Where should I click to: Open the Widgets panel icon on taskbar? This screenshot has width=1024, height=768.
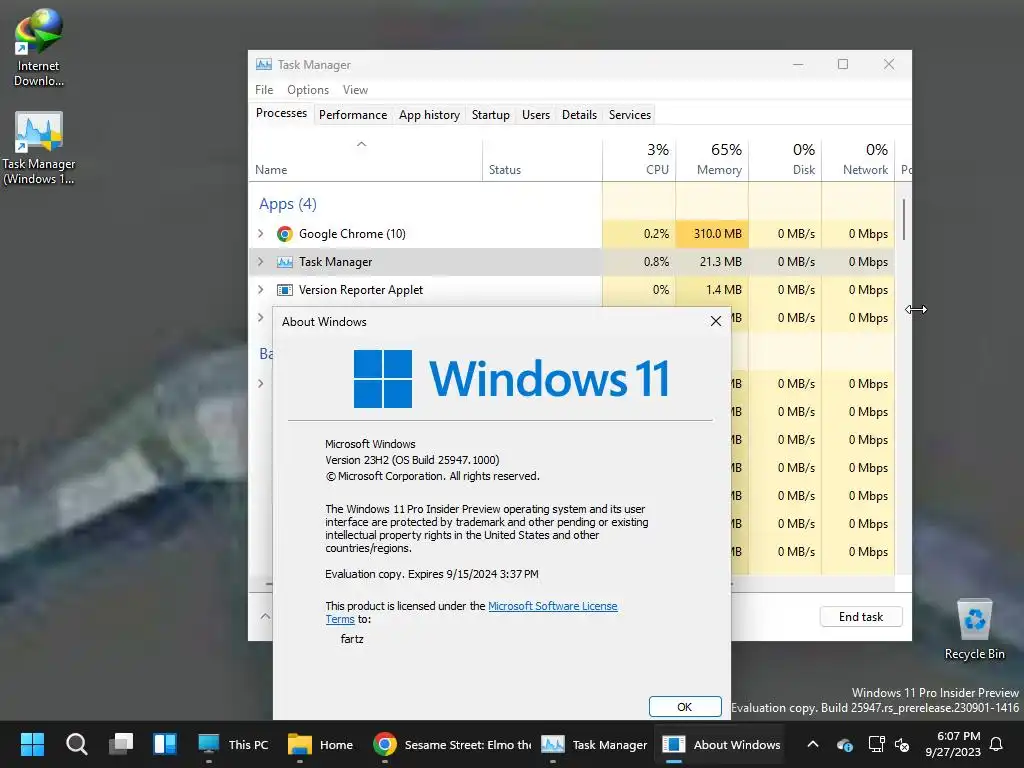[x=165, y=744]
